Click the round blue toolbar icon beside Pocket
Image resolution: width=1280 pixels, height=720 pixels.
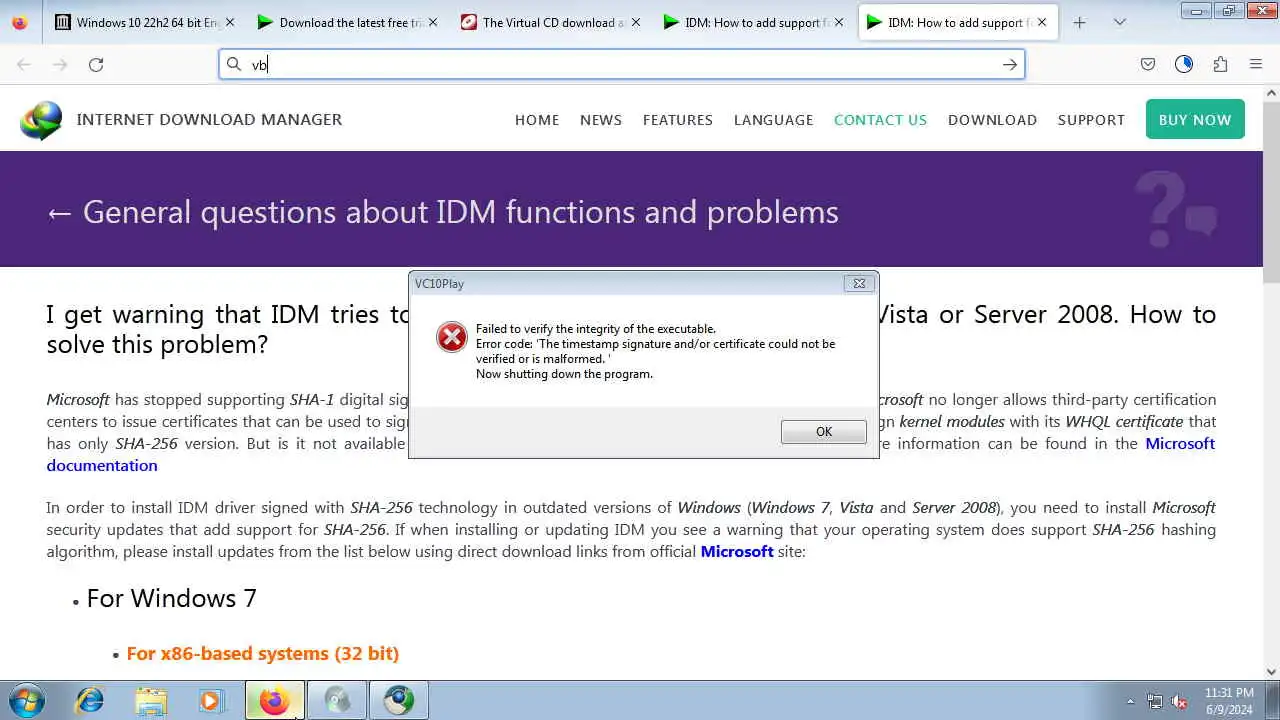[x=1184, y=64]
